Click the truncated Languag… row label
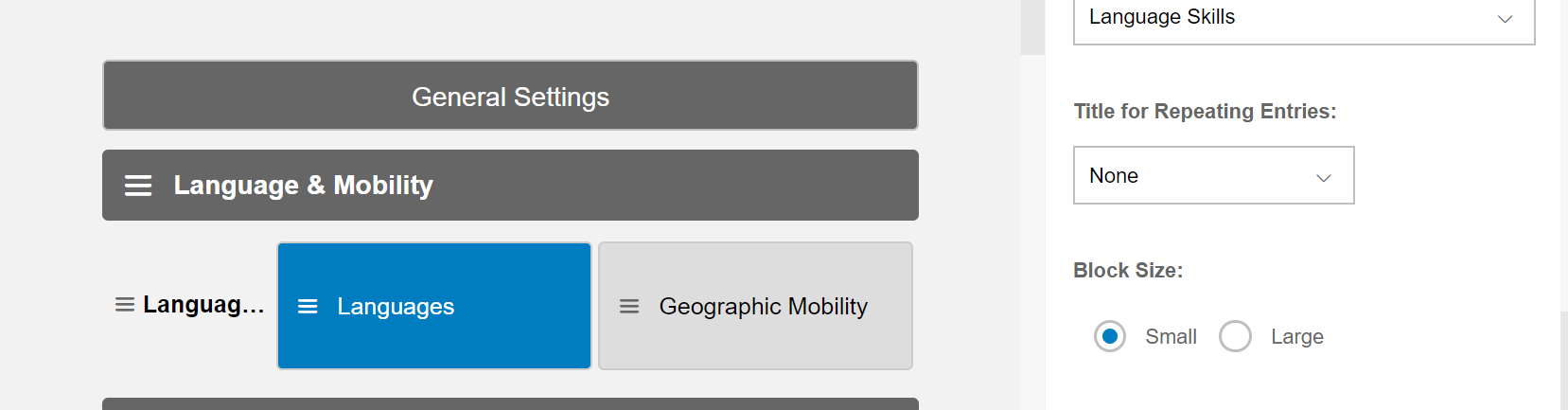The image size is (1568, 410). tap(203, 305)
